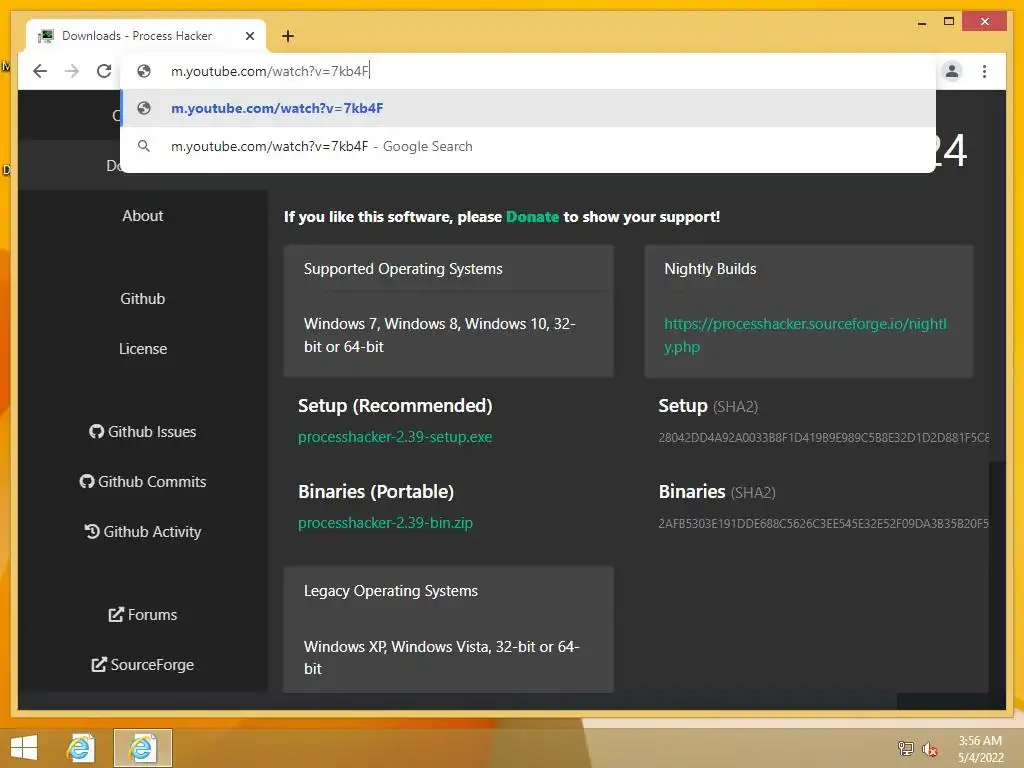Click the Nightly Builds heading
This screenshot has width=1024, height=768.
click(x=710, y=269)
